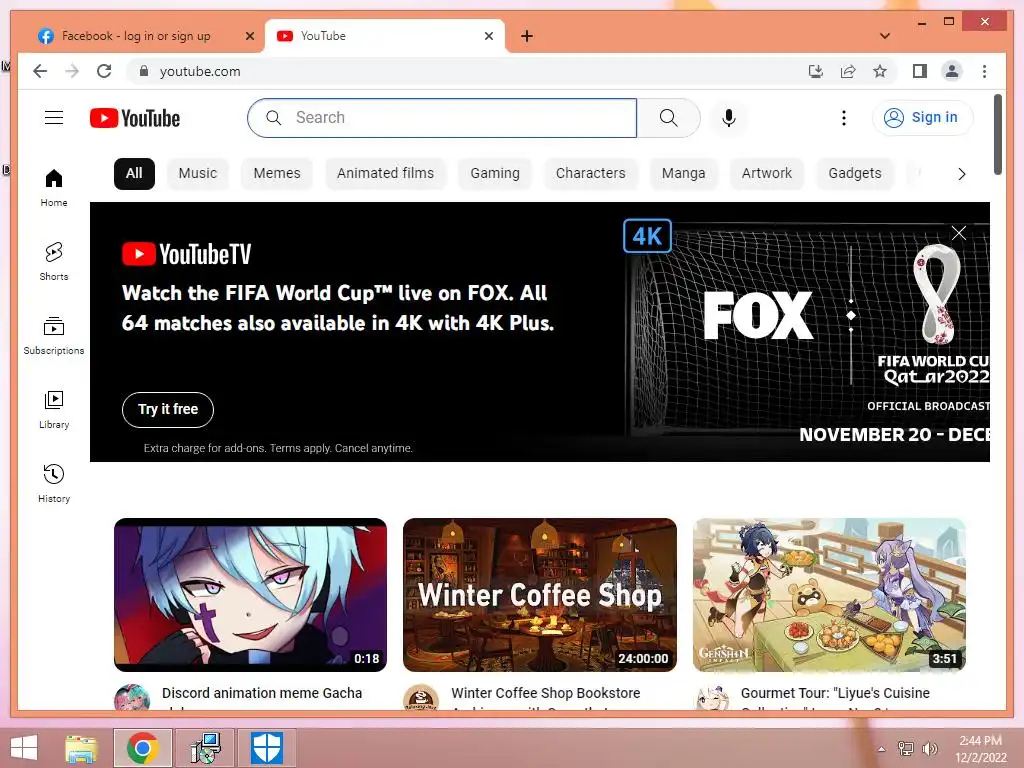Open Chrome three-dot menu

point(984,71)
